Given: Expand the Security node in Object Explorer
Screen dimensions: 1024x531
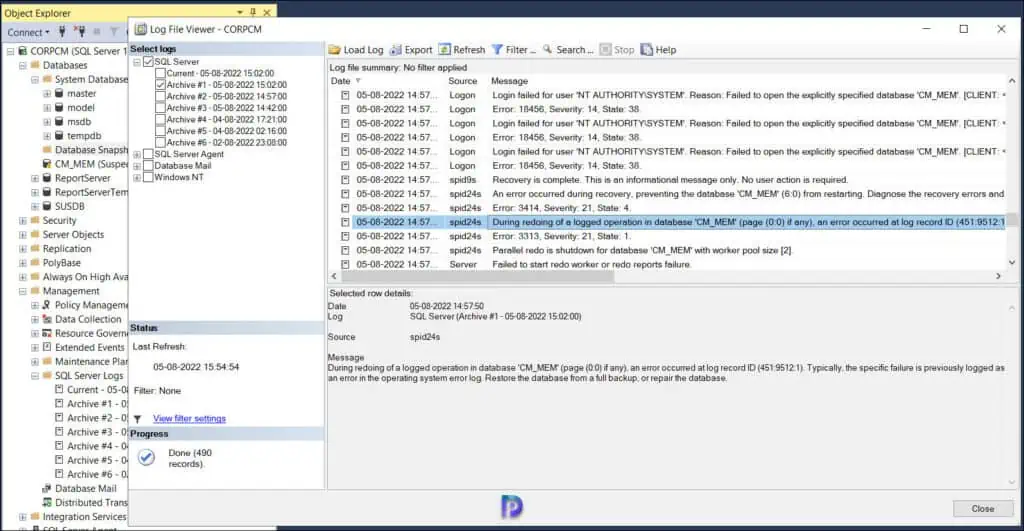Looking at the screenshot, I should [x=23, y=221].
